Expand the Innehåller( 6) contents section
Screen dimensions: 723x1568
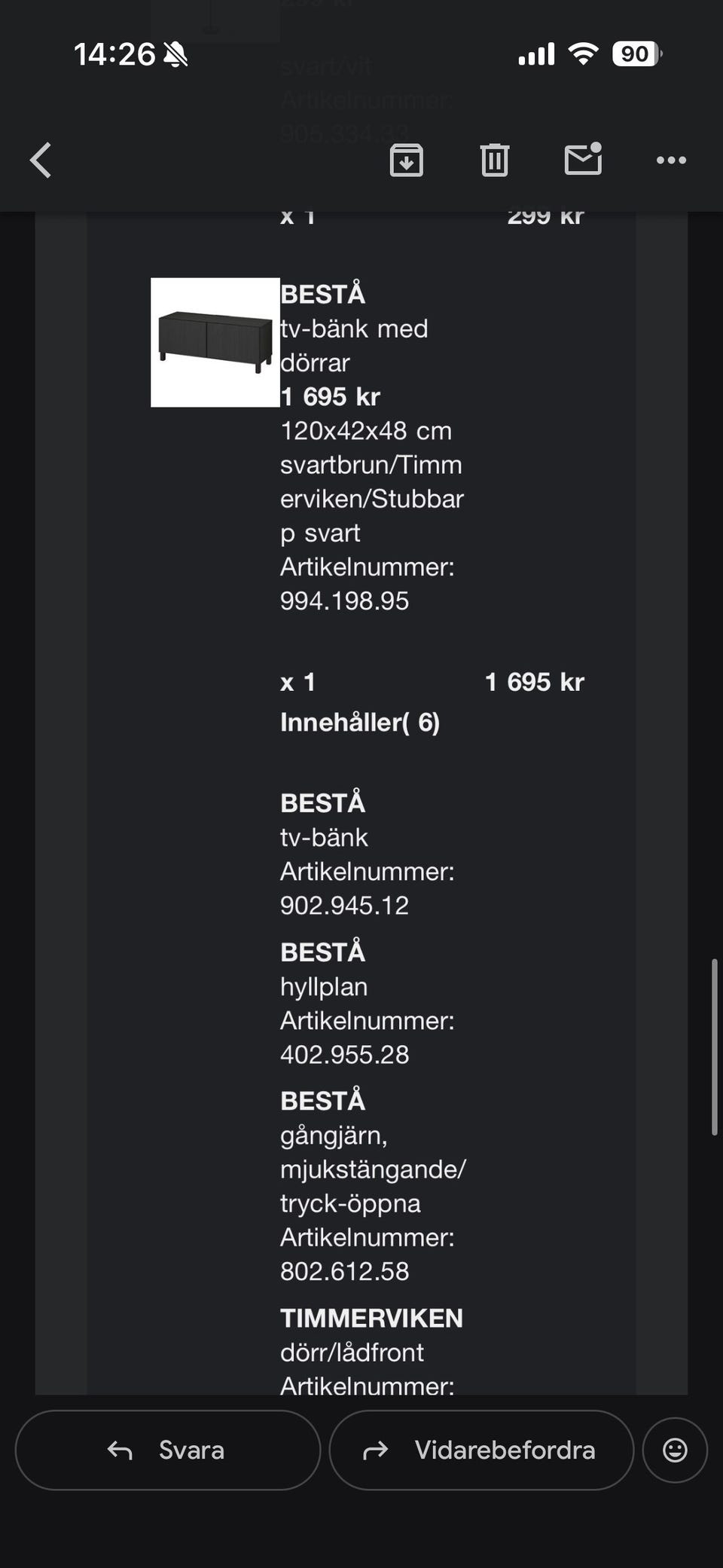point(360,723)
